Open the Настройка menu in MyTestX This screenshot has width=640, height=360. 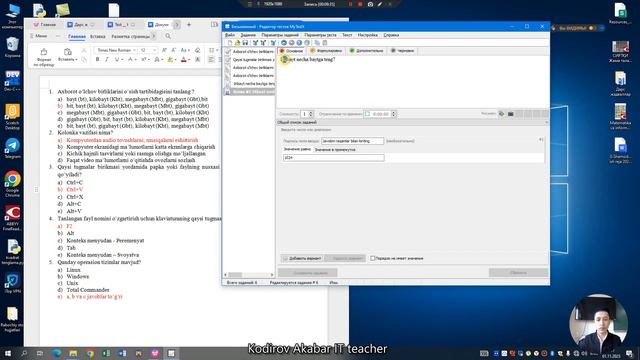click(x=368, y=35)
